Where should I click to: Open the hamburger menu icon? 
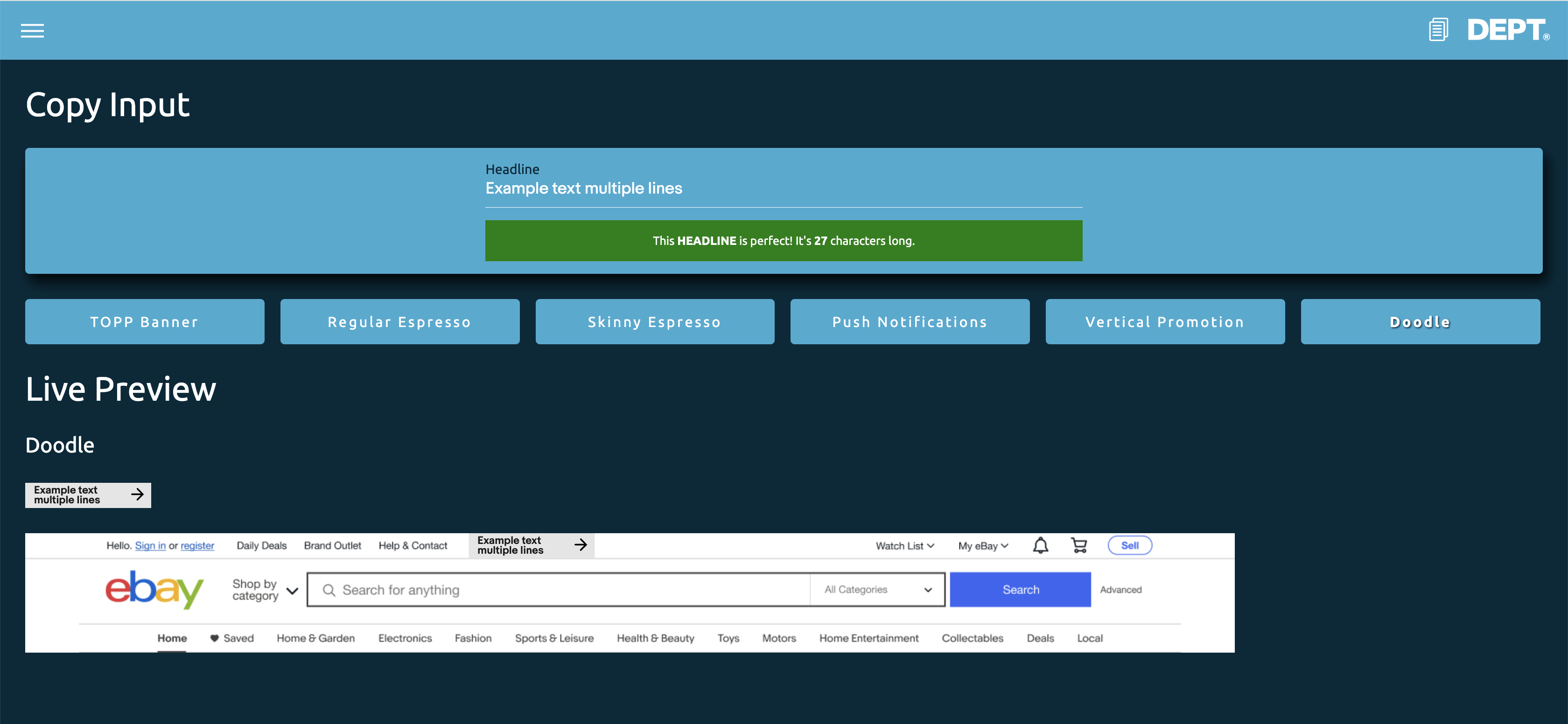pos(32,30)
